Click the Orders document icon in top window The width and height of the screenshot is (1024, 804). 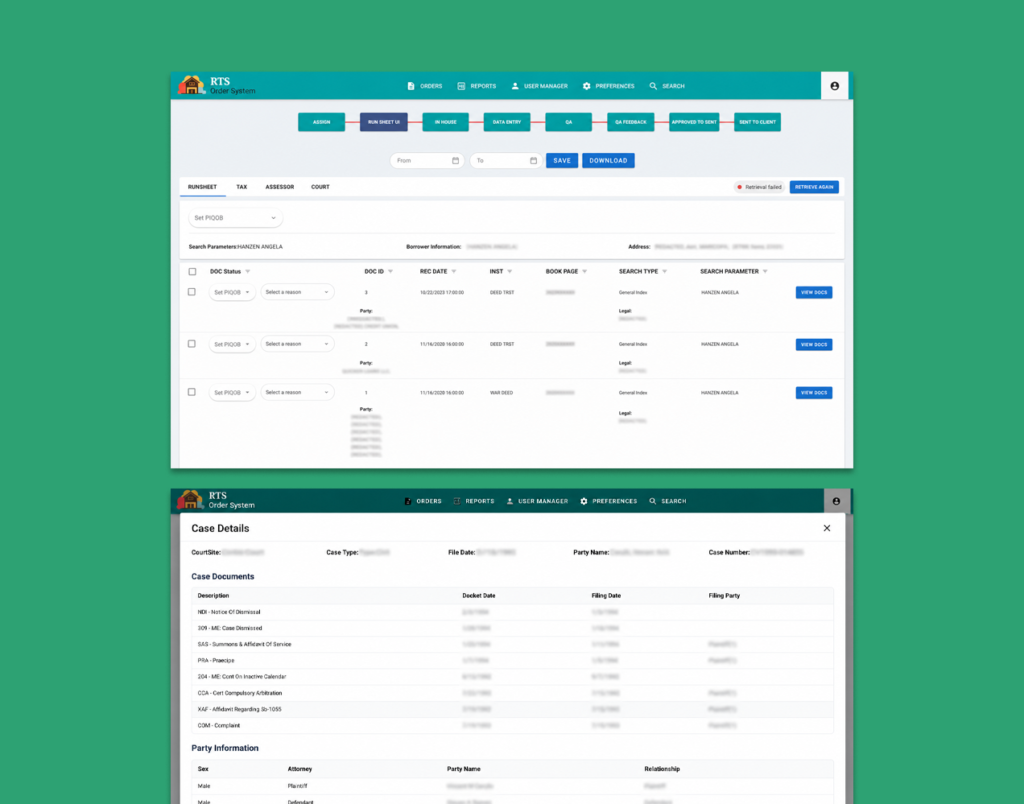411,86
